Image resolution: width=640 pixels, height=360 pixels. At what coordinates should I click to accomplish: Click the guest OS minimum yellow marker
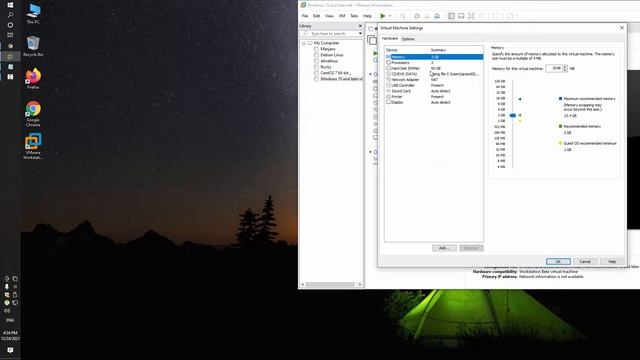tap(520, 121)
